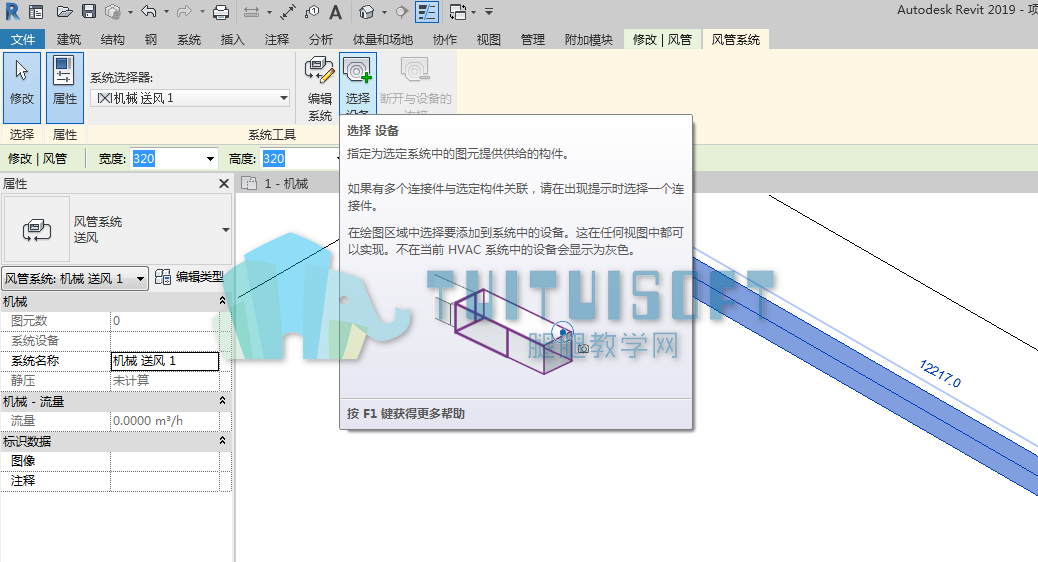Click the 图元数 value 0
The image size is (1038, 562).
(165, 321)
